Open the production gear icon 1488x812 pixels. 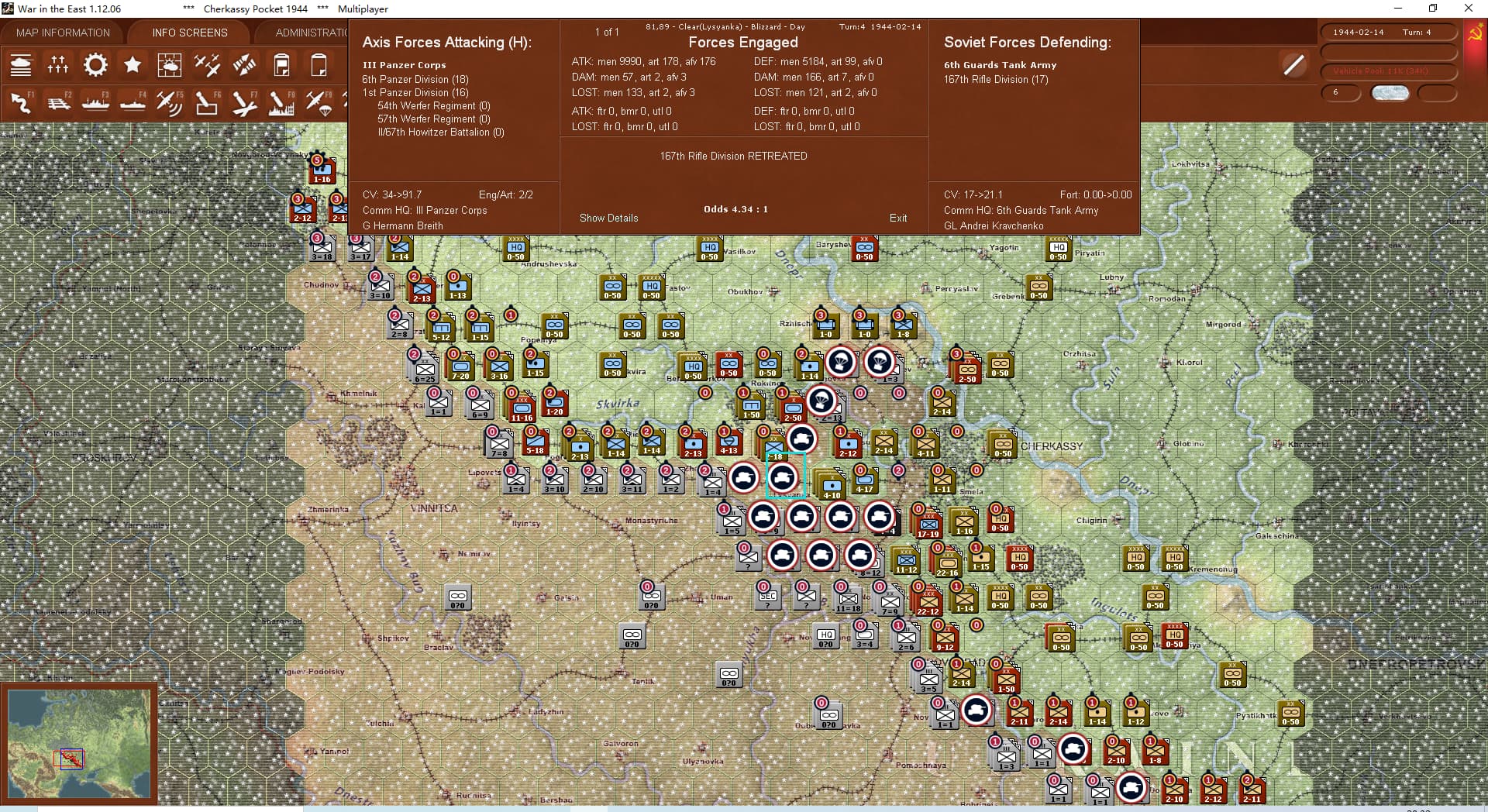[x=95, y=65]
